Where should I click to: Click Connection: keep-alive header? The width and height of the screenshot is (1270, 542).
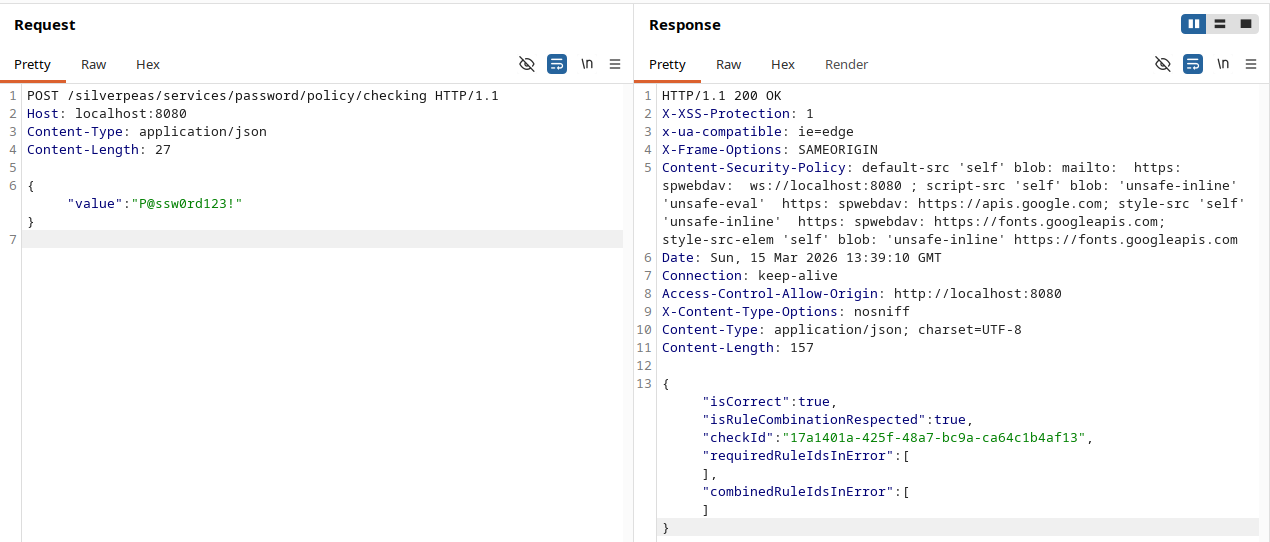tap(750, 276)
